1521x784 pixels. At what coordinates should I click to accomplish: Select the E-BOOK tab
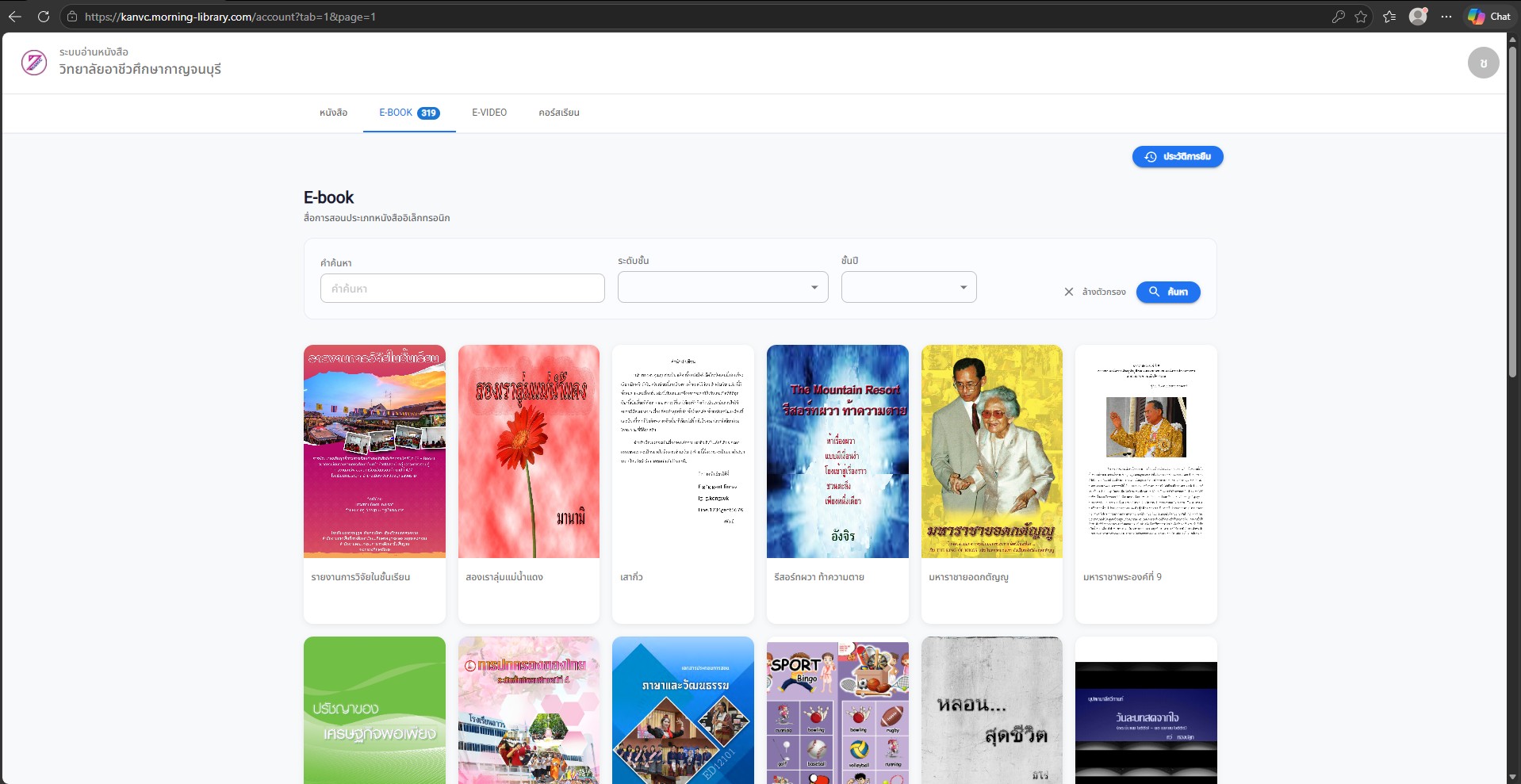coord(409,113)
